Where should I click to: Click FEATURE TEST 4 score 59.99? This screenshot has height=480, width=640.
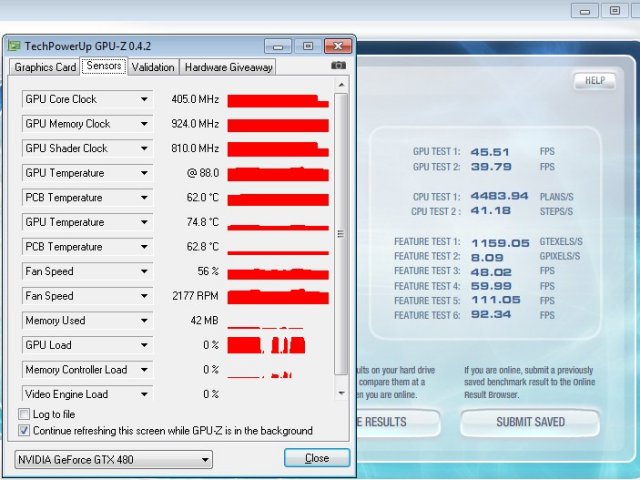point(491,286)
